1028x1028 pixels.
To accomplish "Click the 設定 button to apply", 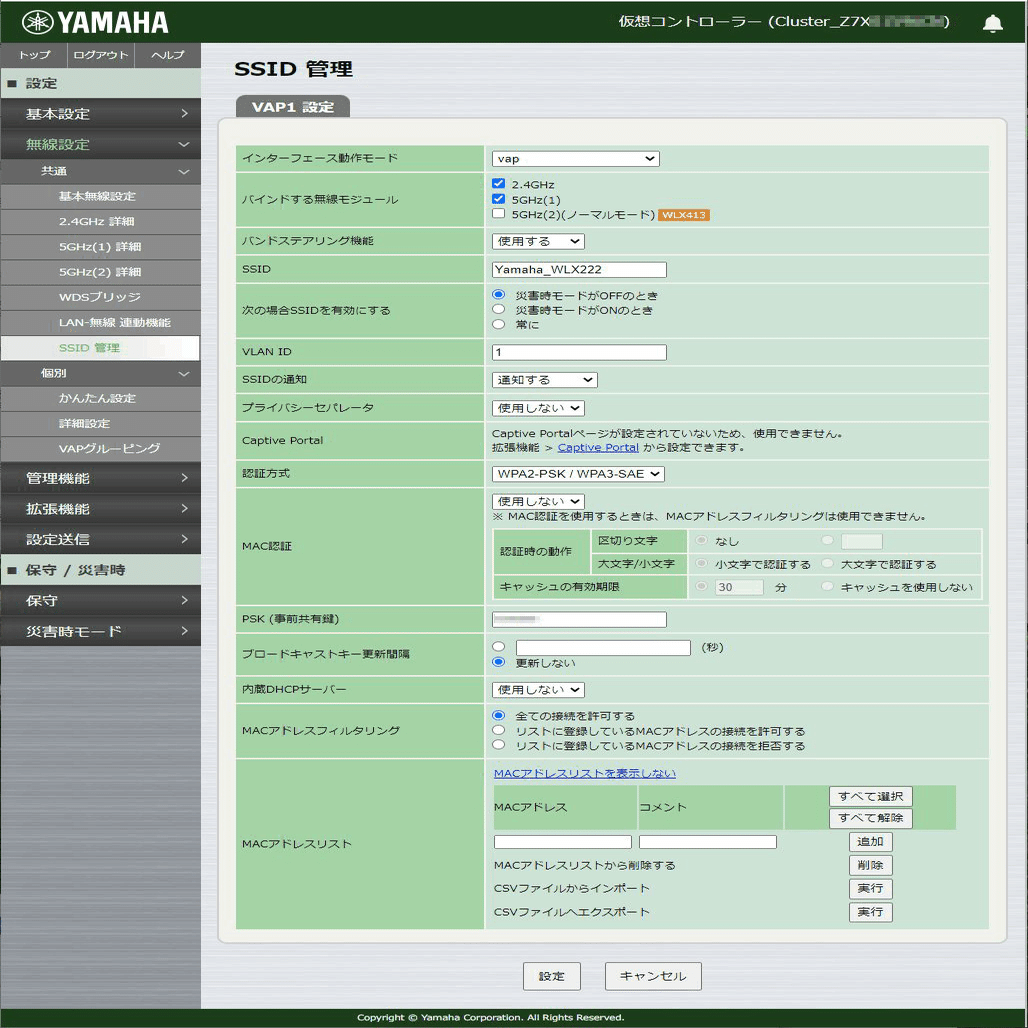I will pyautogui.click(x=551, y=976).
